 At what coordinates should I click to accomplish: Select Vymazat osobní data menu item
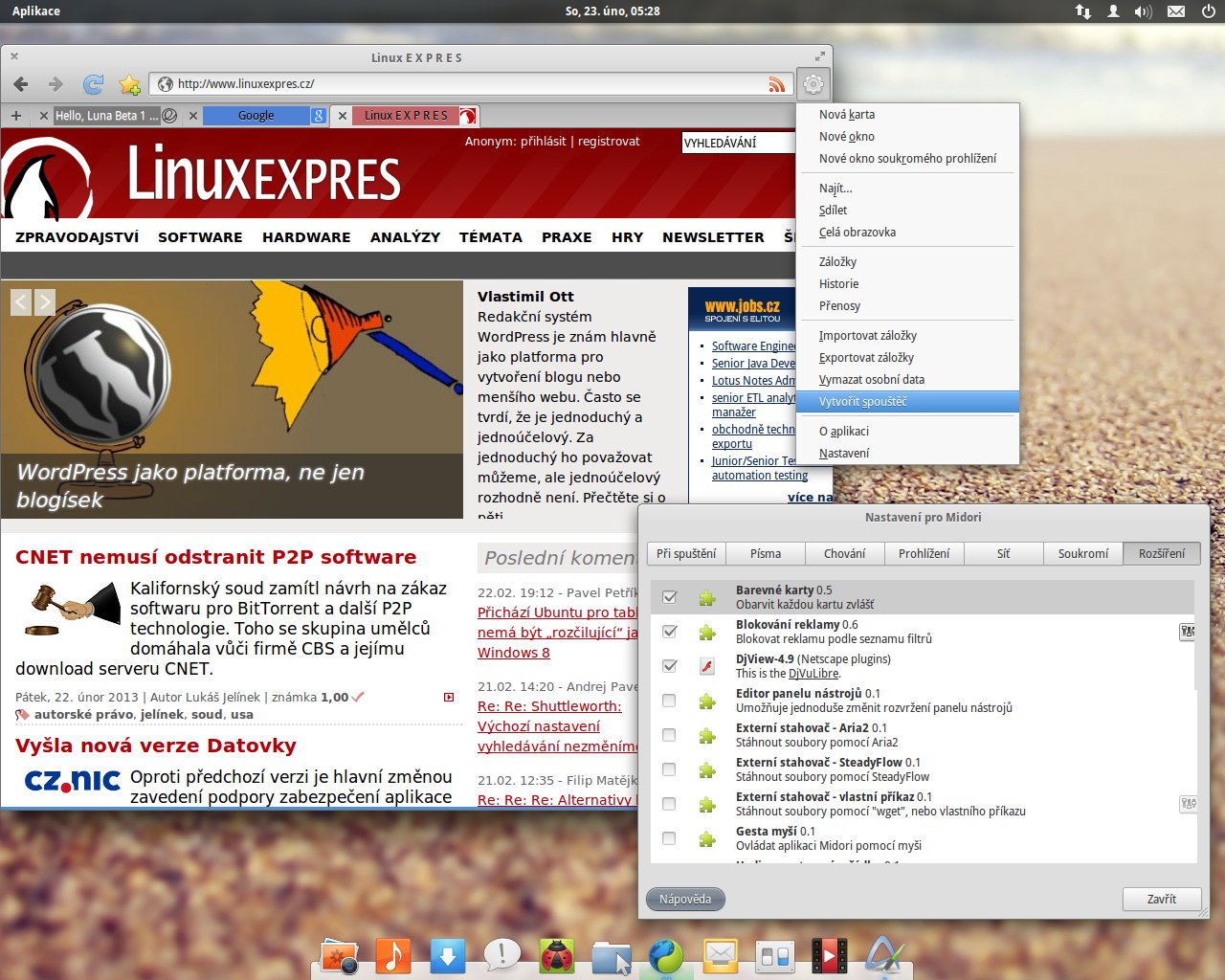907,380
